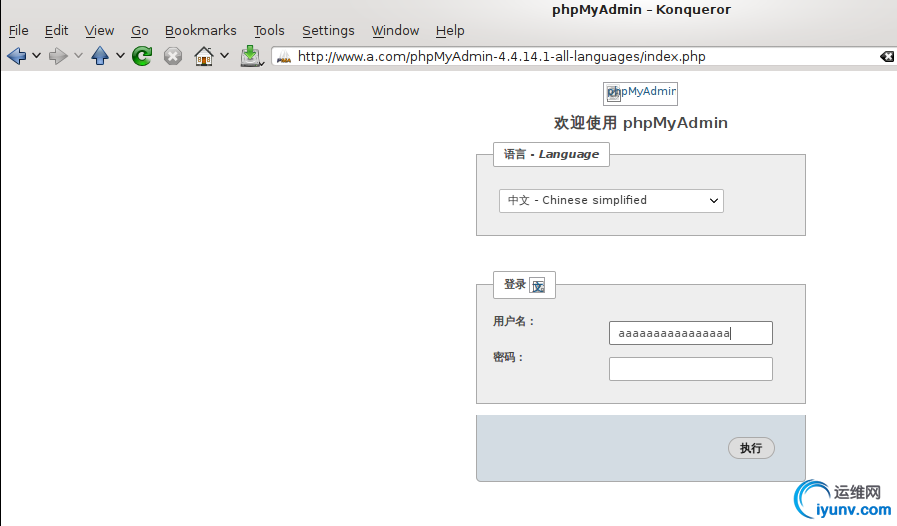This screenshot has height=526, width=897.
Task: Open the Window menu
Action: (x=395, y=30)
